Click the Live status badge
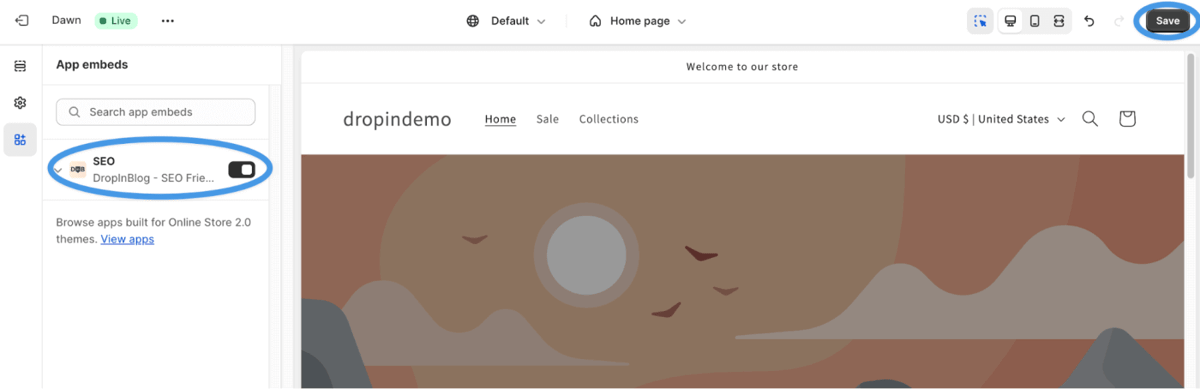 (116, 21)
